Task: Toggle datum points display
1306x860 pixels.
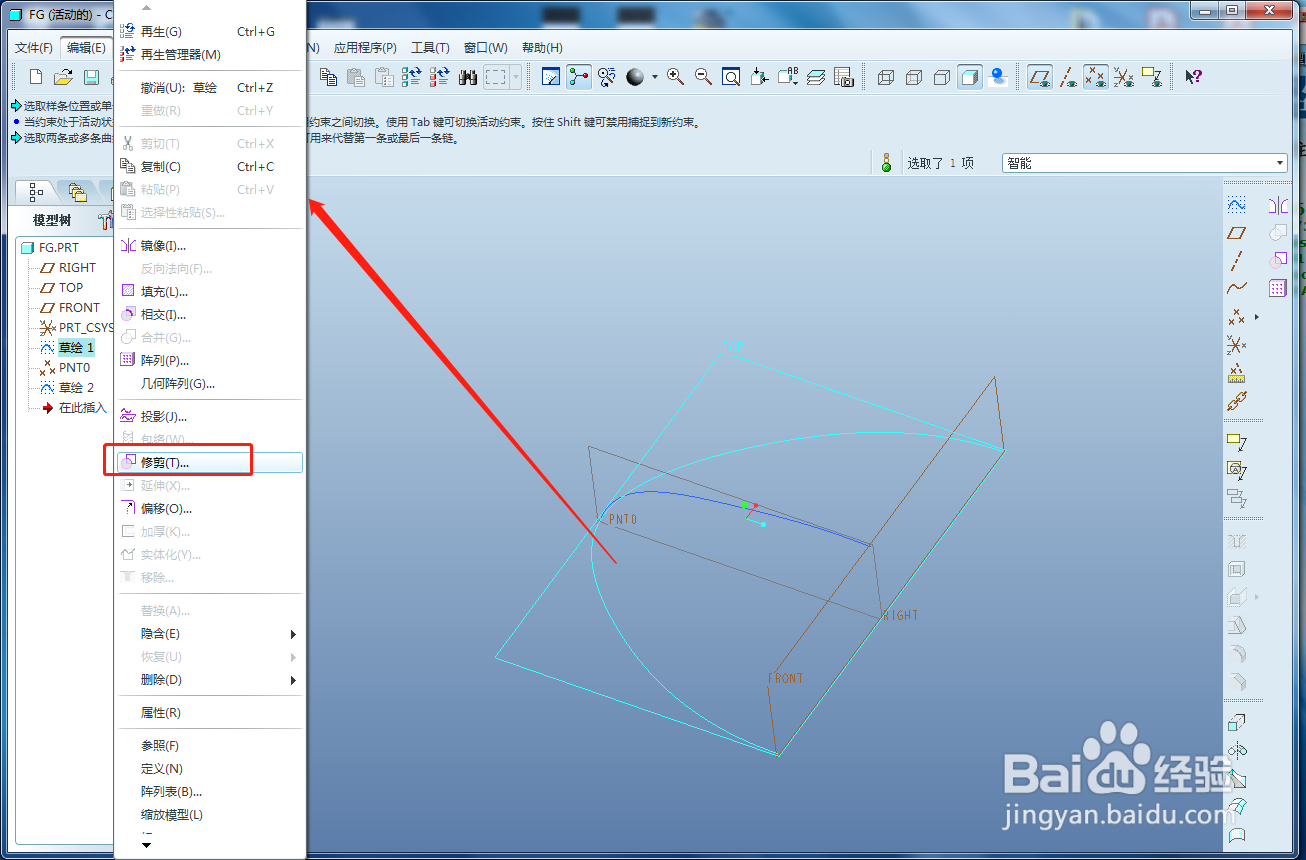Action: point(1096,77)
